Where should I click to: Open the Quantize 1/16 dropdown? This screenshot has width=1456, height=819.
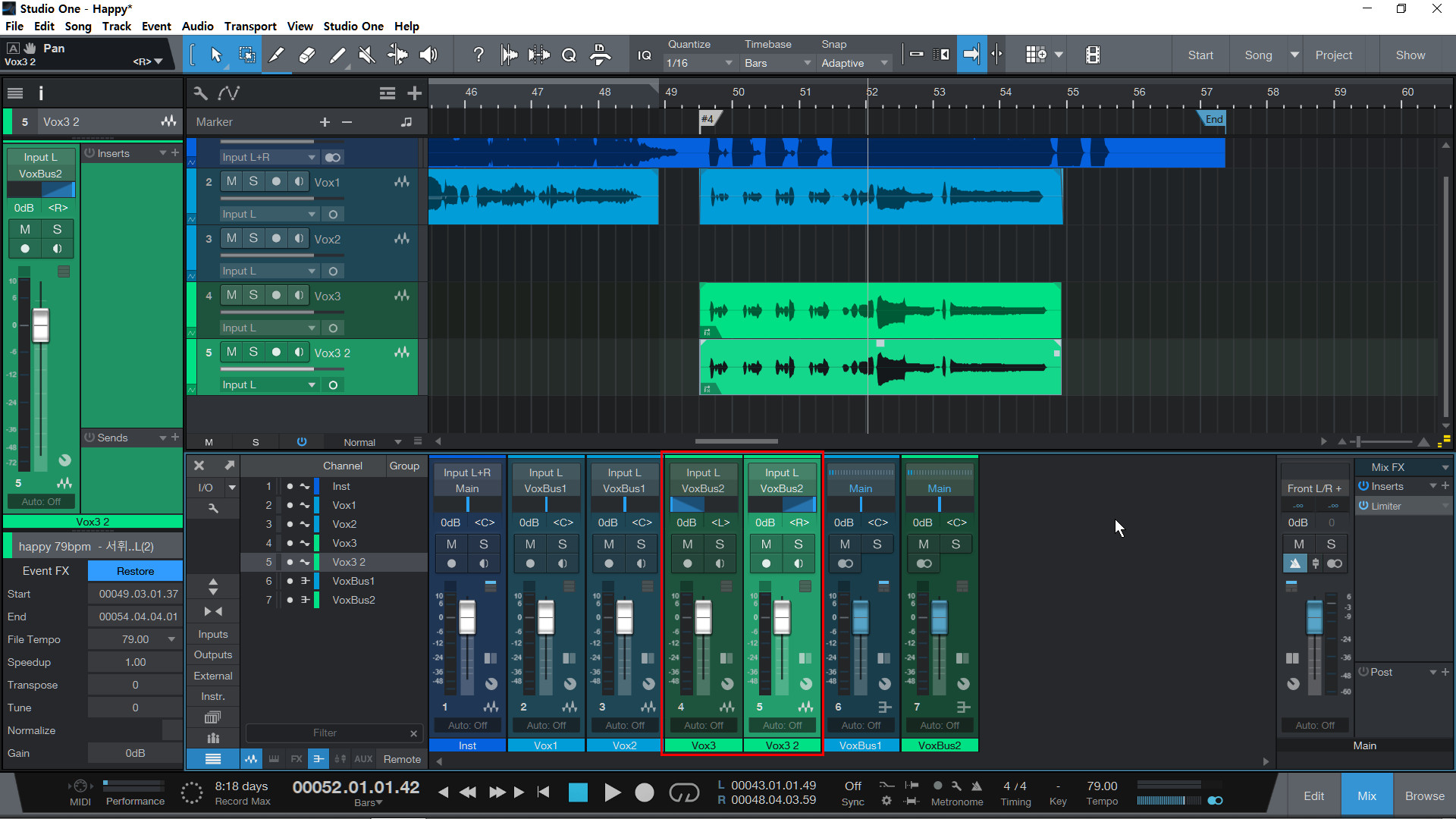point(699,63)
